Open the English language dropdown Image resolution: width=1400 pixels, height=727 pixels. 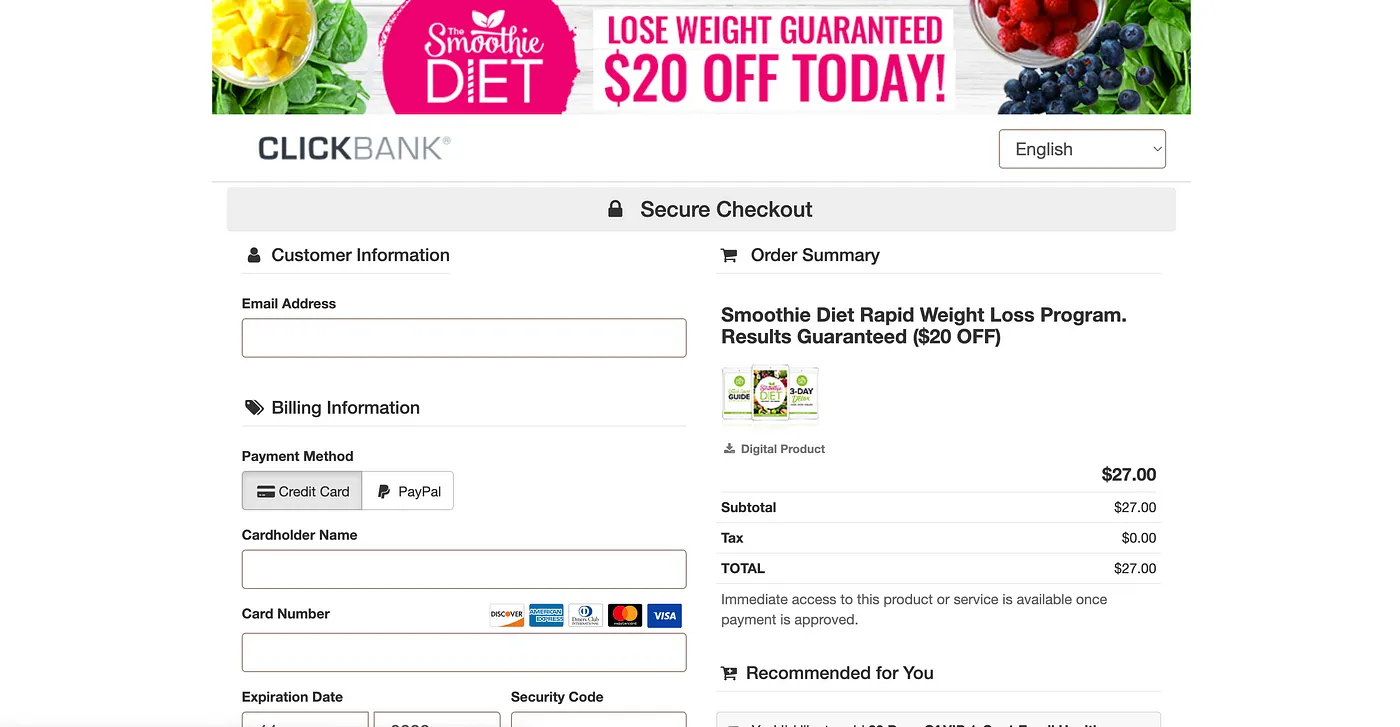[x=1082, y=149]
